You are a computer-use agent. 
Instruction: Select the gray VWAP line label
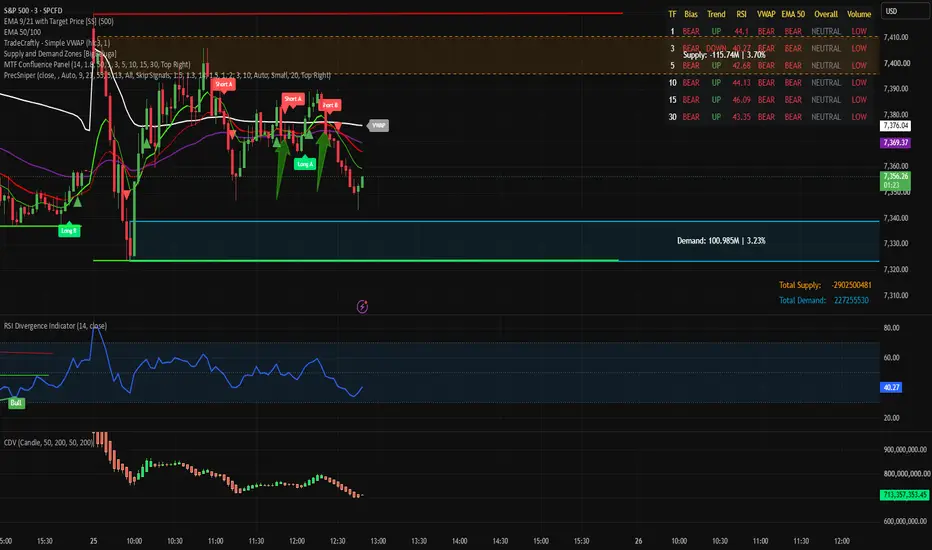coord(379,125)
